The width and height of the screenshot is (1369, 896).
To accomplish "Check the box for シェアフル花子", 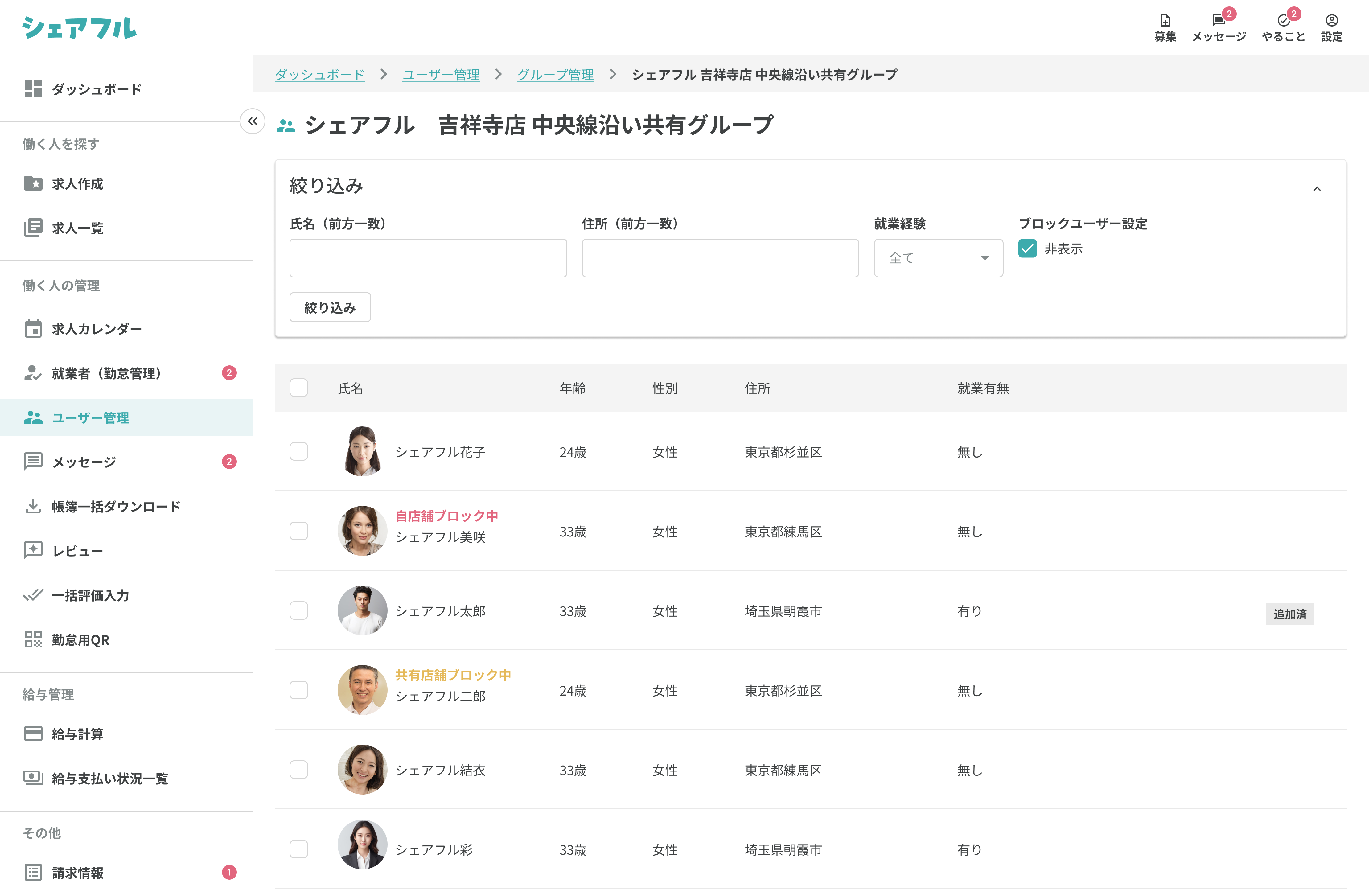I will 298,451.
